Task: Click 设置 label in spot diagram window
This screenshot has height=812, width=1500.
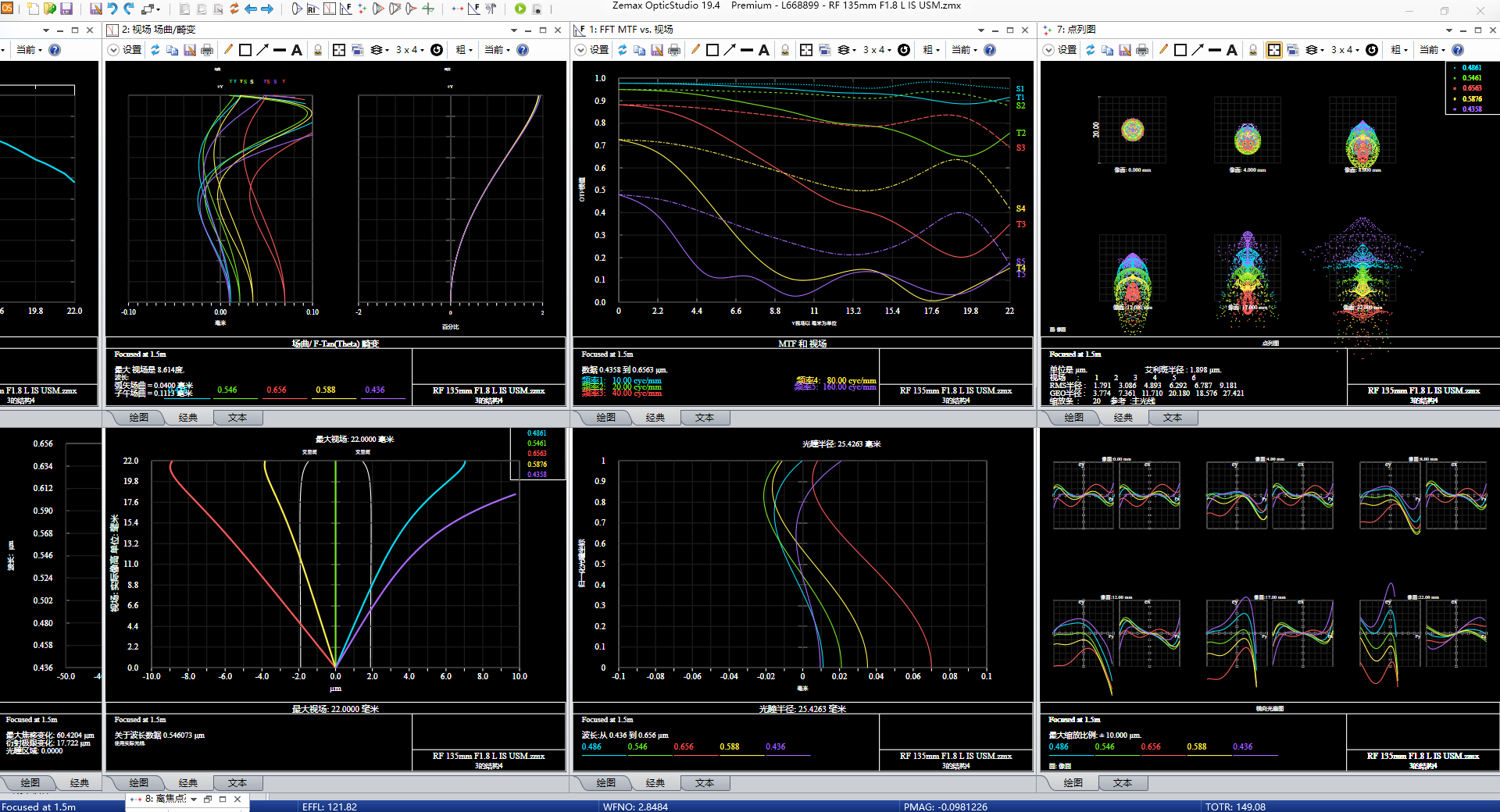Action: coord(1067,49)
